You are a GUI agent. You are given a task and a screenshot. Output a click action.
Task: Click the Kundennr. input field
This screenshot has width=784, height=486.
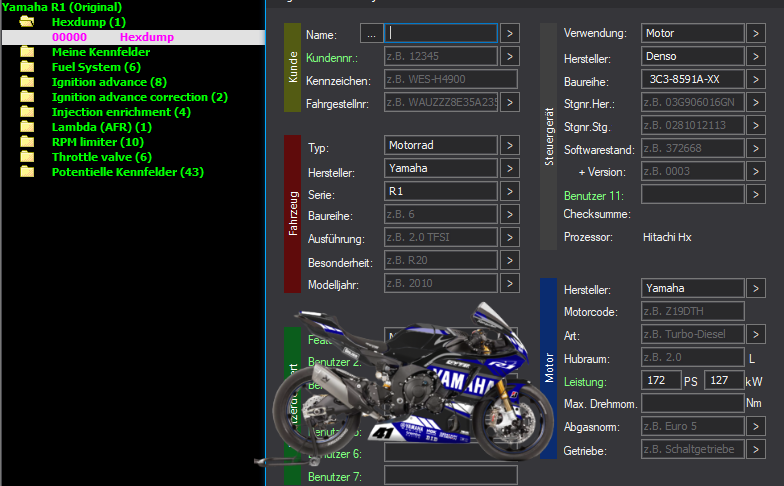[441, 56]
